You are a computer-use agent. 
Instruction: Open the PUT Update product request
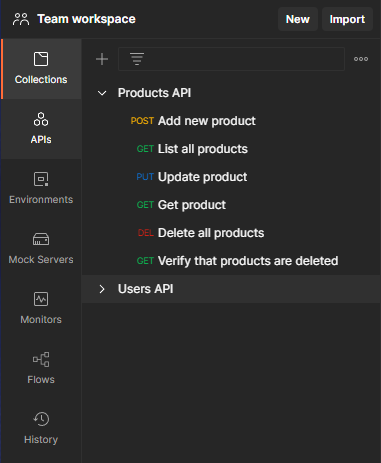(x=231, y=177)
